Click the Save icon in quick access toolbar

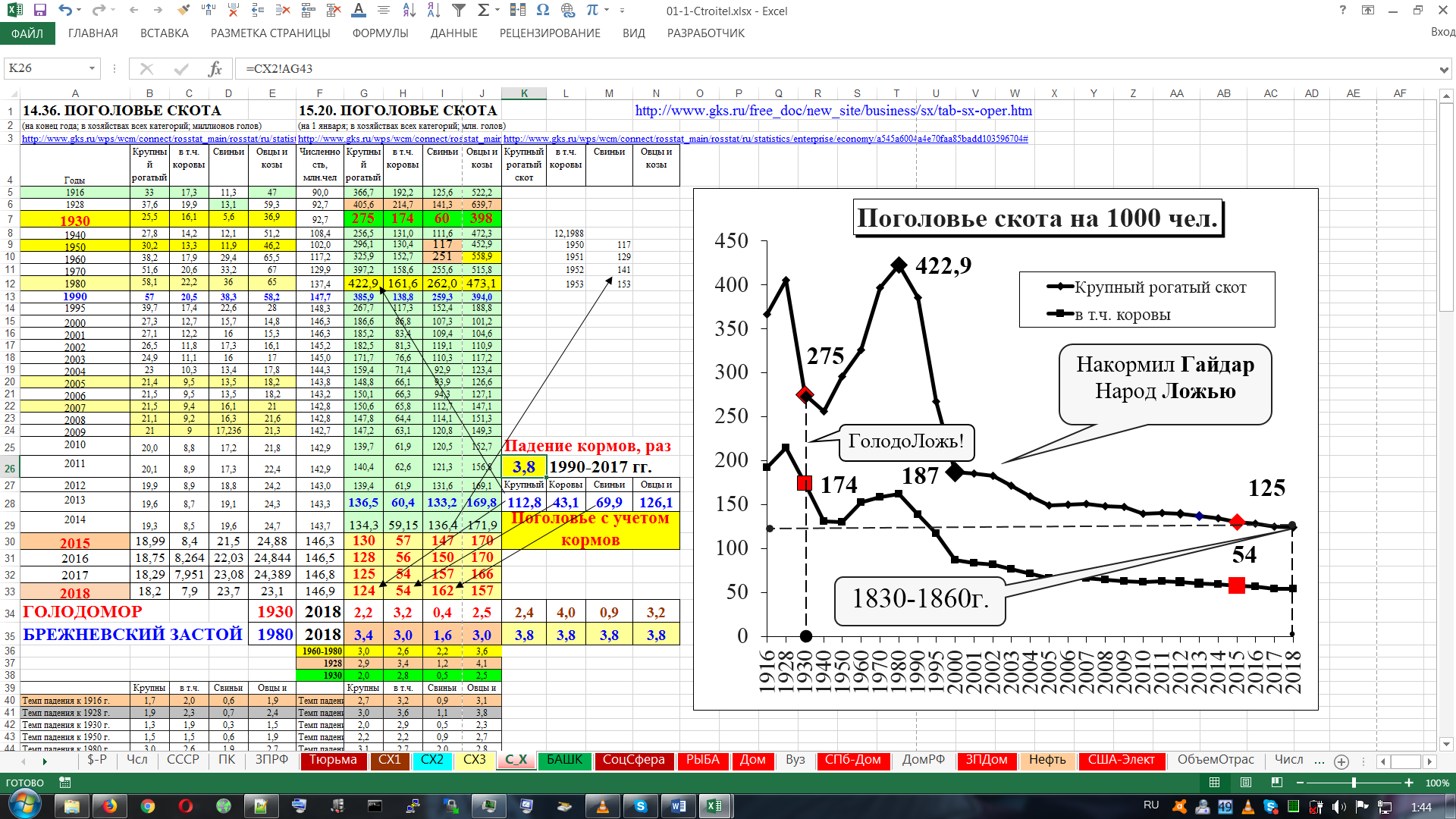40,11
